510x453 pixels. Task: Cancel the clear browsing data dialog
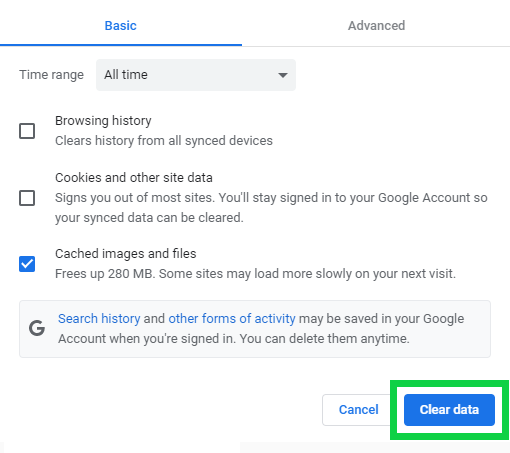tap(358, 410)
